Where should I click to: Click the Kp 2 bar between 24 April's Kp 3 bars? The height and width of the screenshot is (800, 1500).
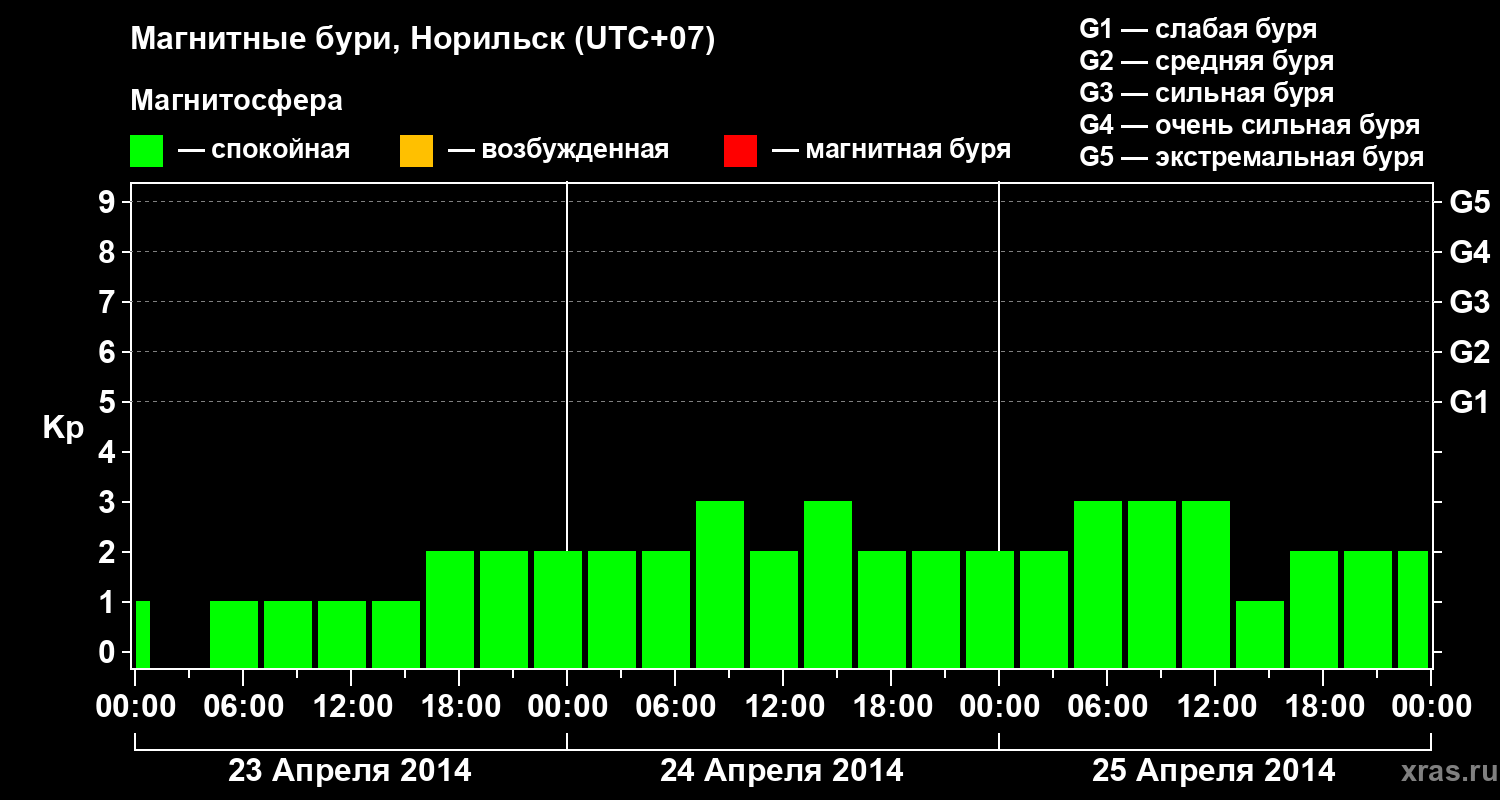point(774,609)
